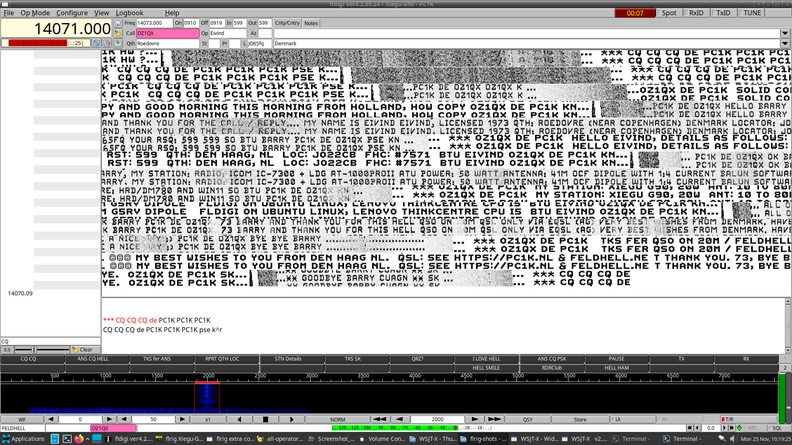This screenshot has width=792, height=445.
Task: Click the clear log entry brush icon
Action: pos(119,33)
